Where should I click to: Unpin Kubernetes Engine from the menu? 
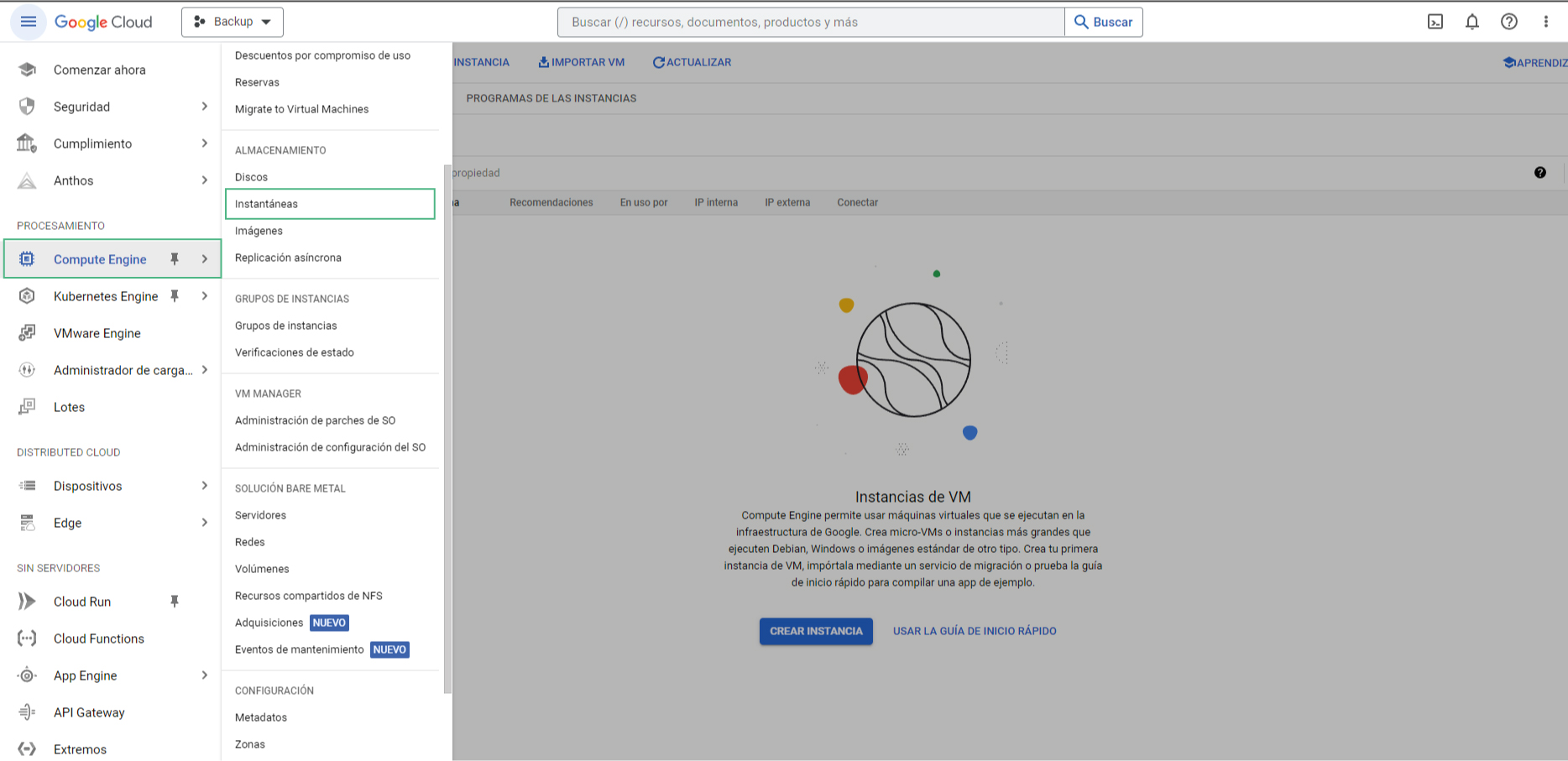175,296
